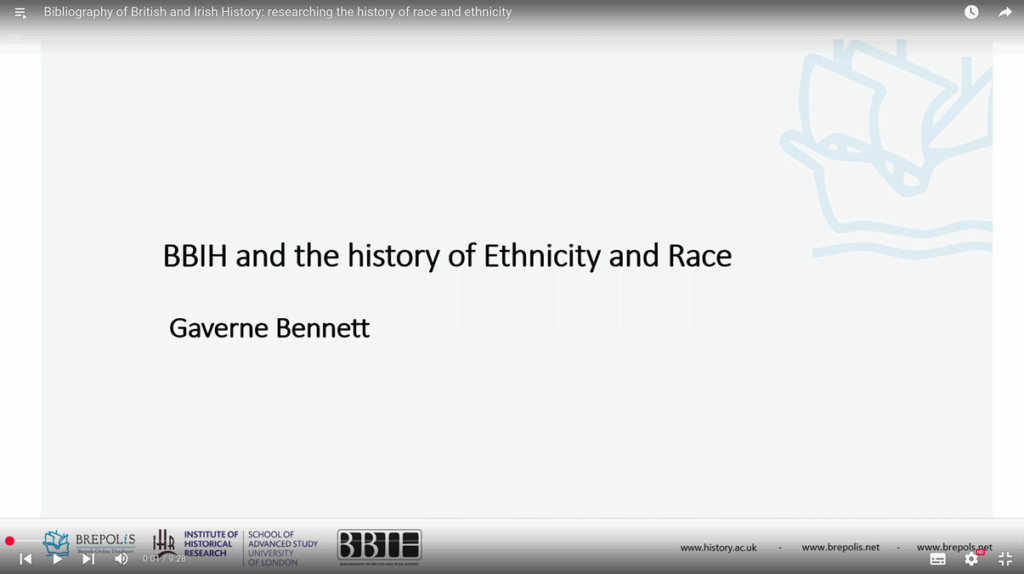Screen dimensions: 1024x574
Task: Open the video title link at top
Action: 277,12
